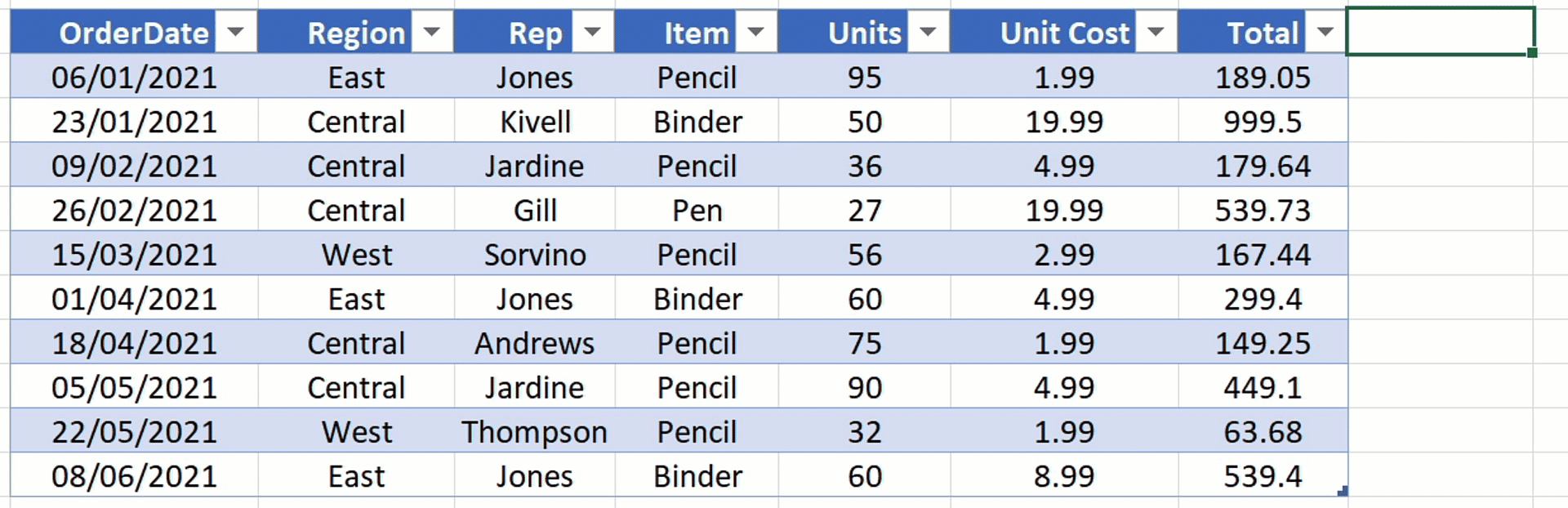Click the Kivell rep cell

pyautogui.click(x=535, y=122)
